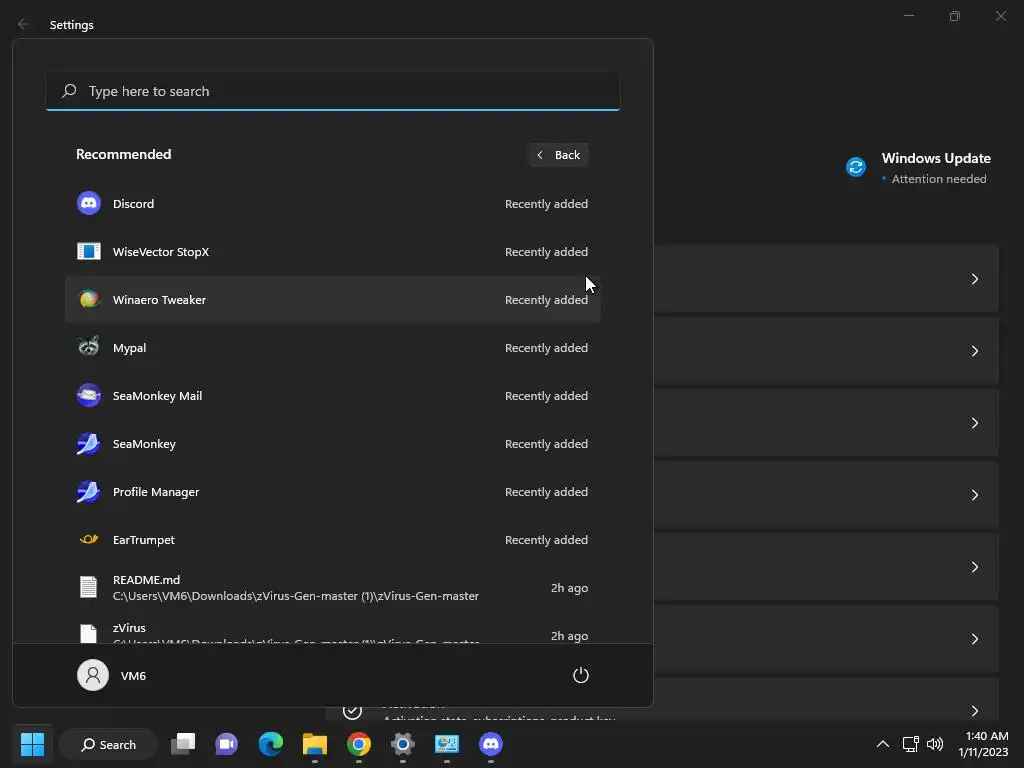1024x768 pixels.
Task: Click 'Recently added' beside EarTrumpet
Action: 546,540
